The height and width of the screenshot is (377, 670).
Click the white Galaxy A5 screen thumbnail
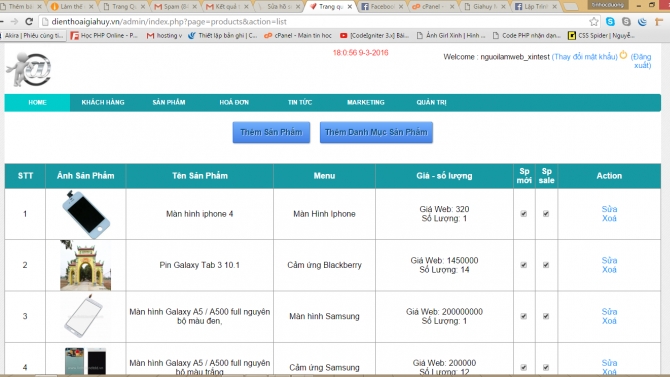tap(84, 316)
